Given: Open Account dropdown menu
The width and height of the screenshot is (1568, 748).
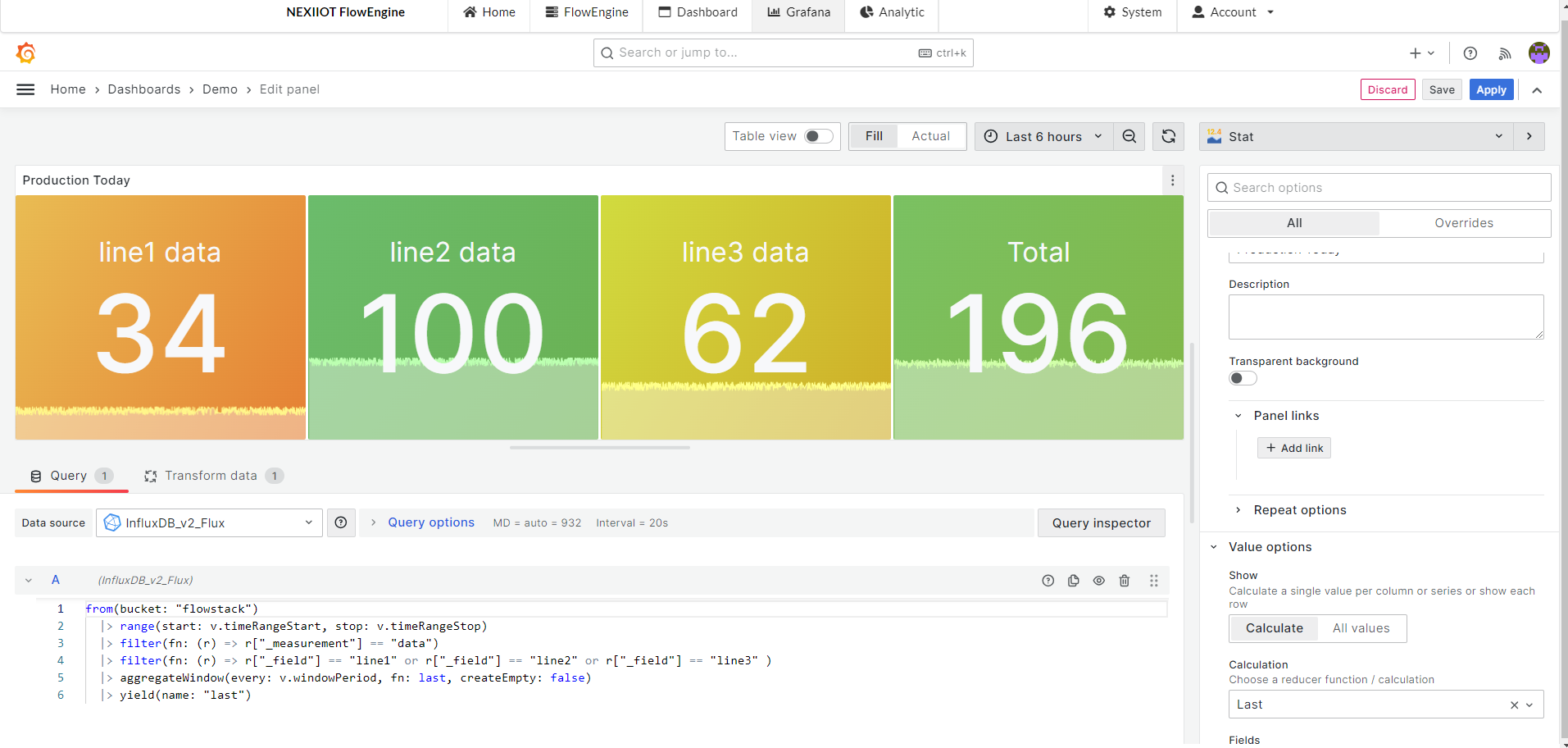Looking at the screenshot, I should click(x=1233, y=12).
